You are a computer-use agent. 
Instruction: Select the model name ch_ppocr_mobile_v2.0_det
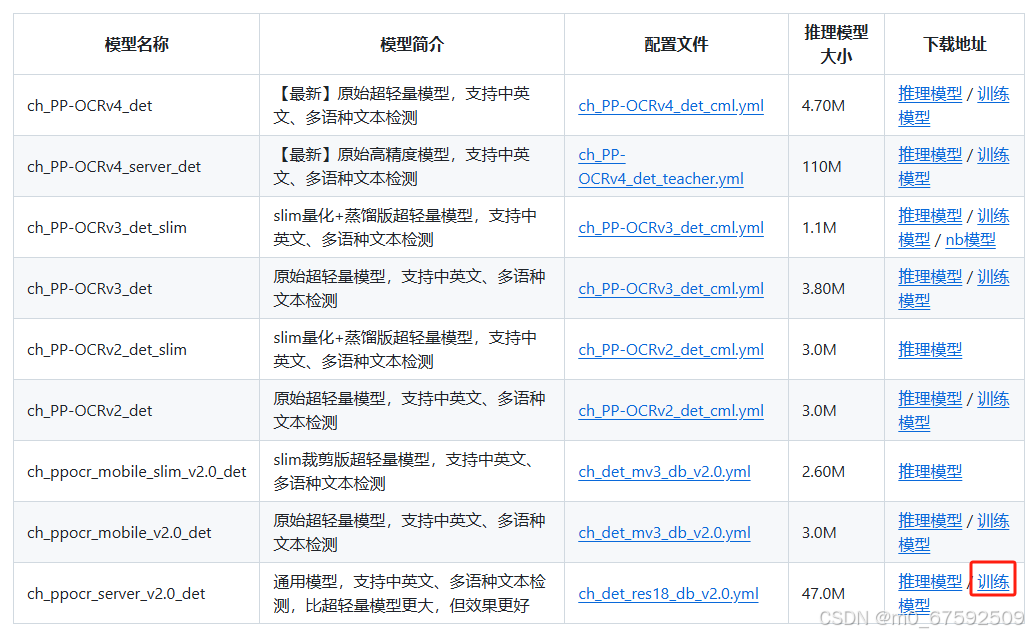tap(119, 532)
